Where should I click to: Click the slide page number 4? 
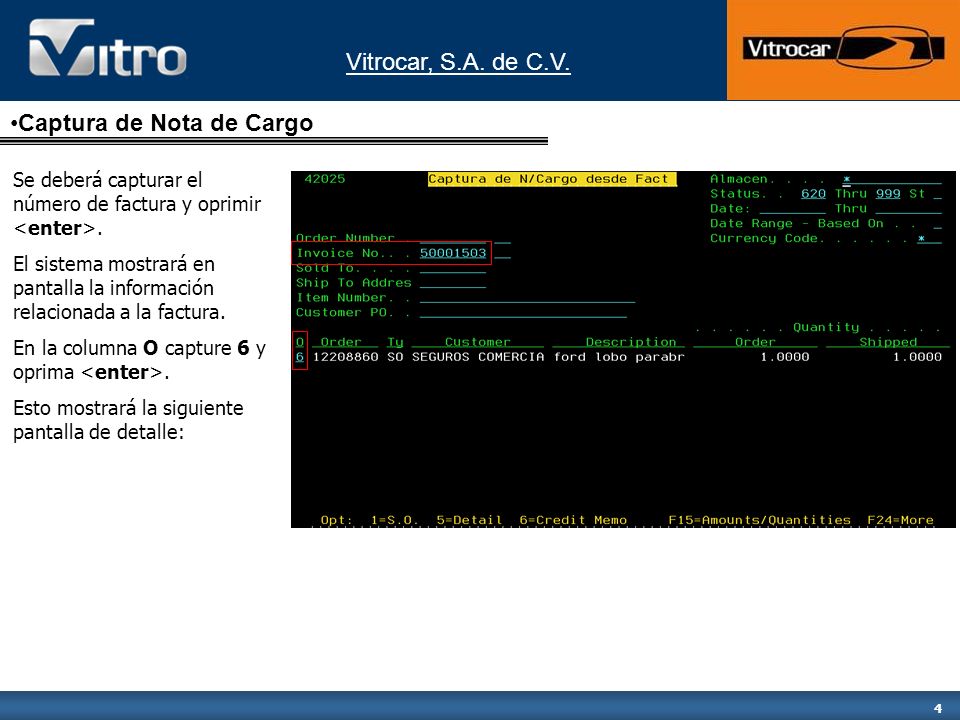pyautogui.click(x=937, y=708)
